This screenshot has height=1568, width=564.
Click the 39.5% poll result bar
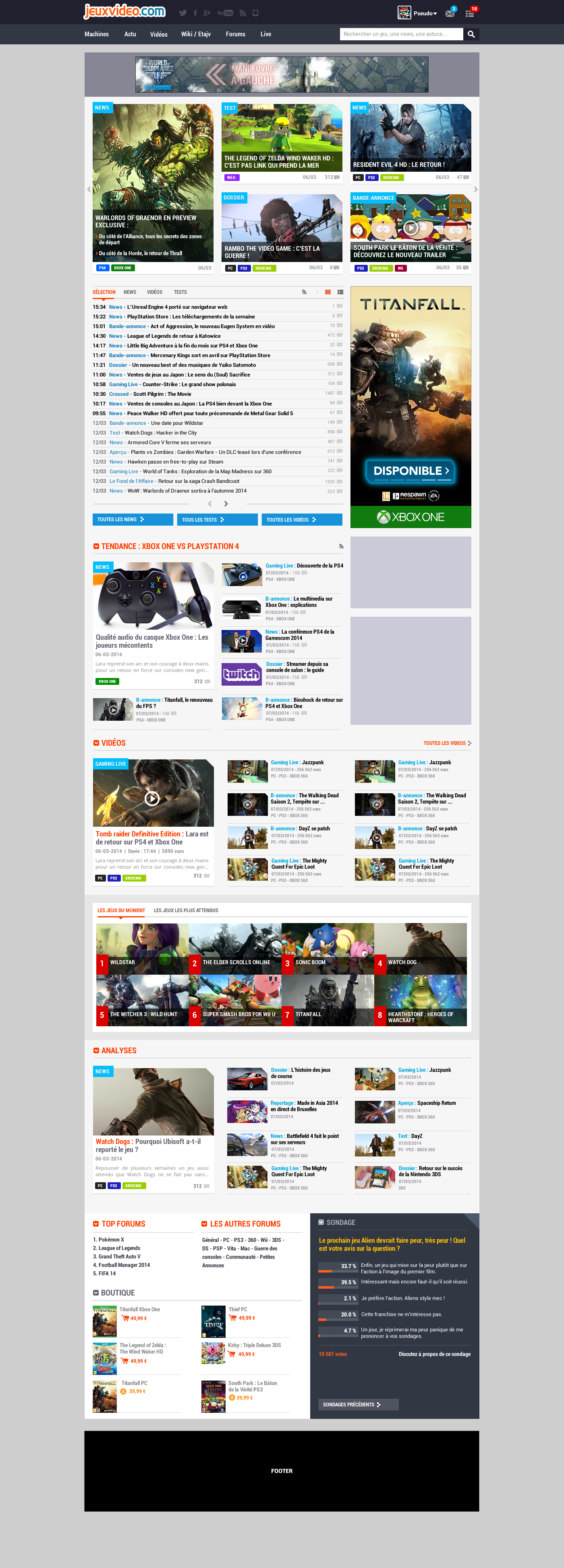[338, 1281]
